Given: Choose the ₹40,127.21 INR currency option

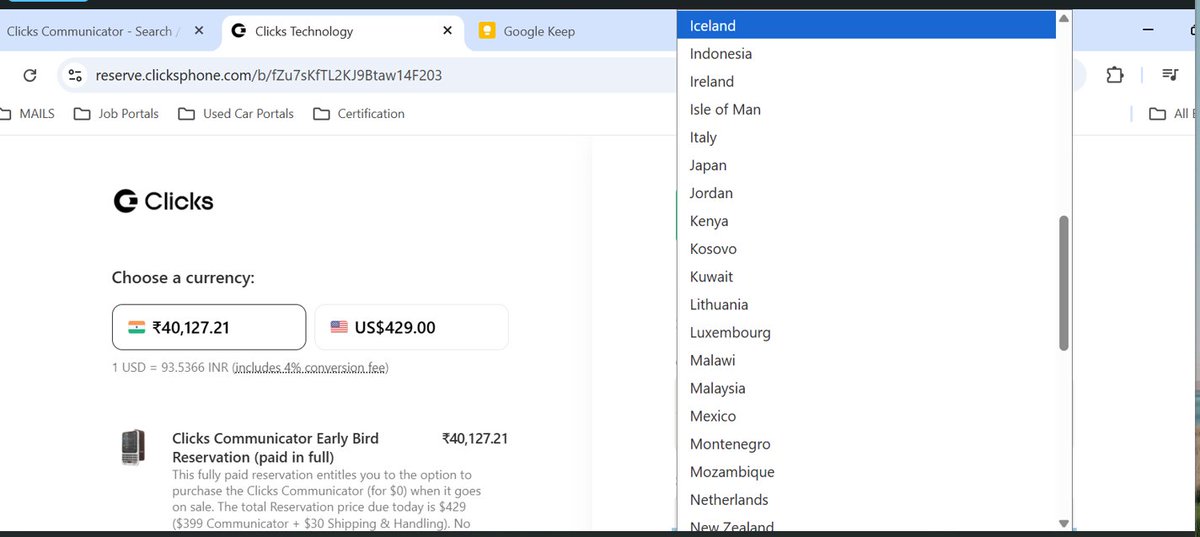Looking at the screenshot, I should click(x=209, y=327).
